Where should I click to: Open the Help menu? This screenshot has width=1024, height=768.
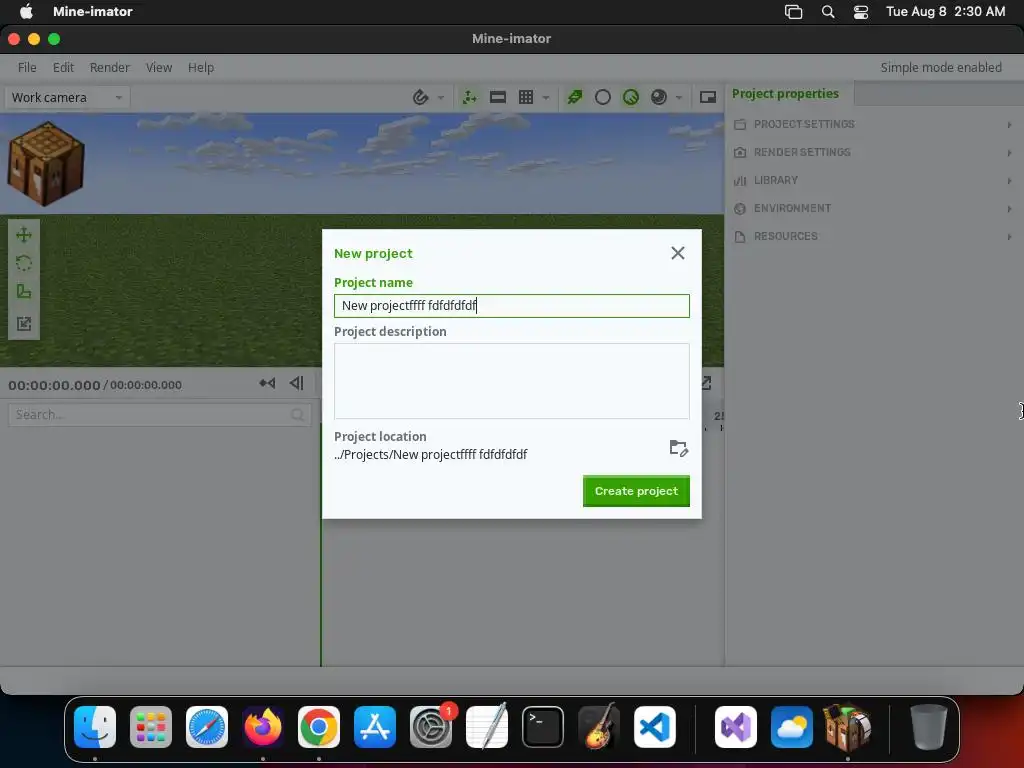[201, 67]
